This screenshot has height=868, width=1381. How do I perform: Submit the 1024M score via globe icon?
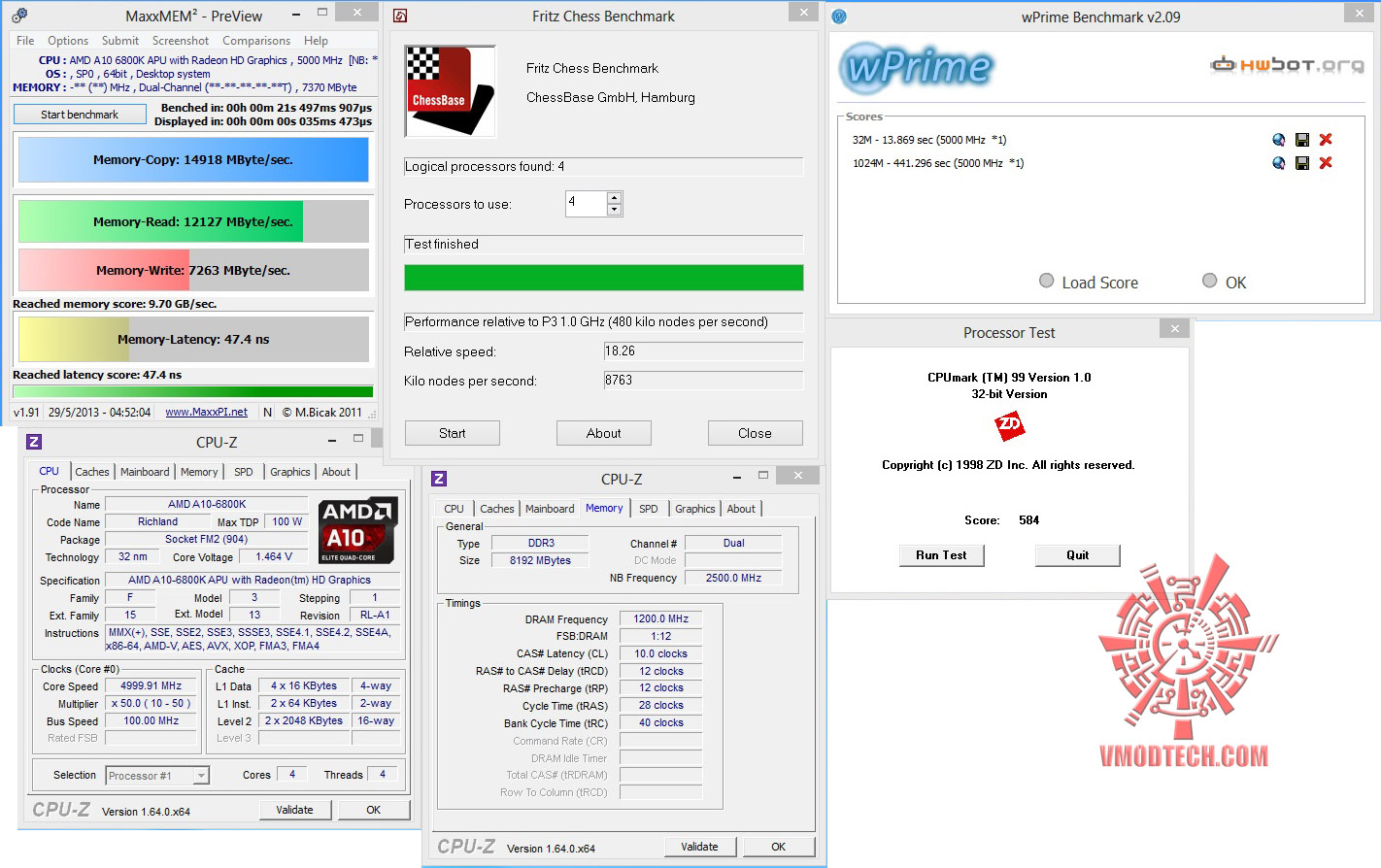[1279, 163]
